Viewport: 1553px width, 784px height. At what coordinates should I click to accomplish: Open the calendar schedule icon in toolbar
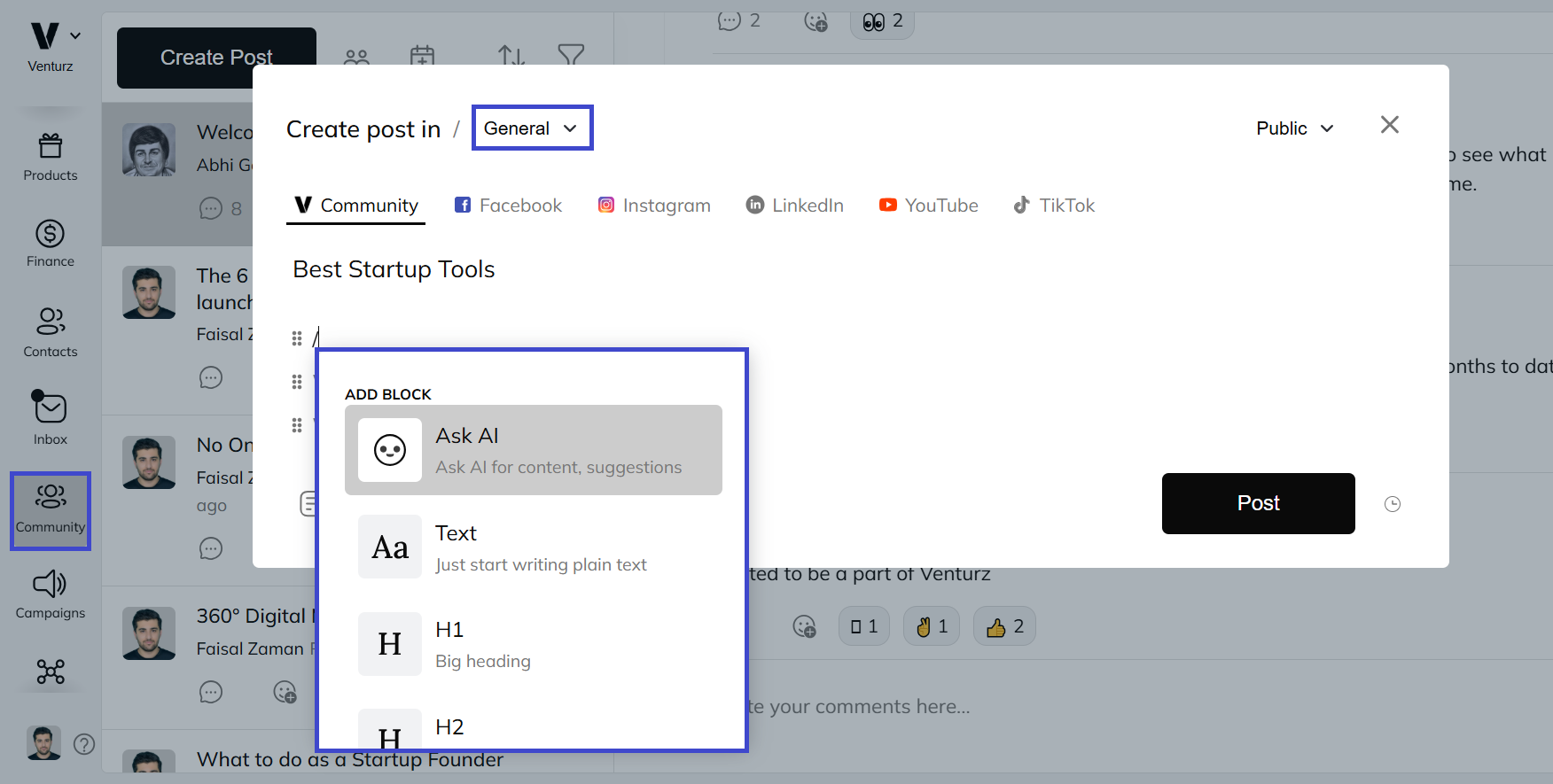(x=422, y=56)
